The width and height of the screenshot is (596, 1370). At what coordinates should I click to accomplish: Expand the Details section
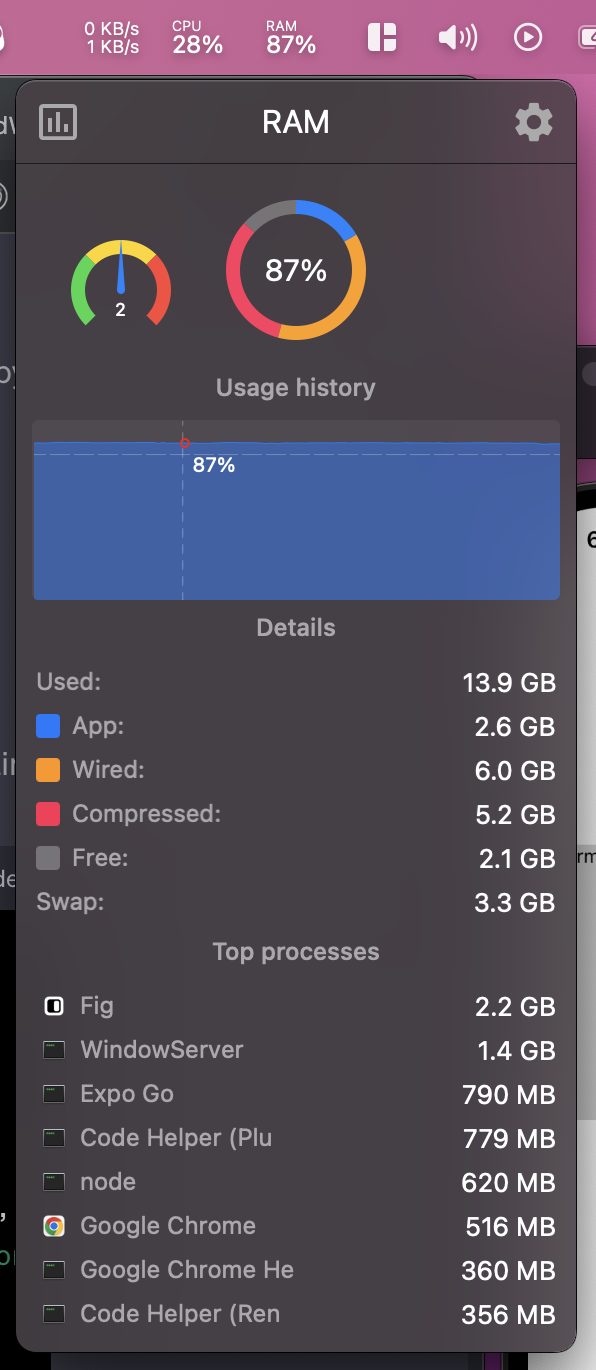coord(295,627)
